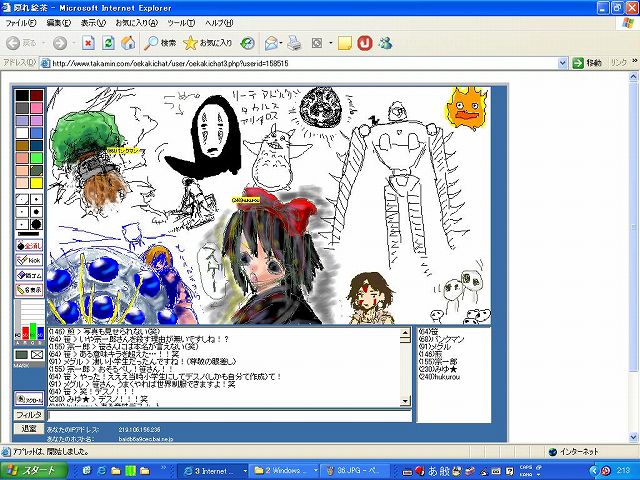640x480 pixels.
Task: Open the green quick launch taskbar icon
Action: (130, 471)
